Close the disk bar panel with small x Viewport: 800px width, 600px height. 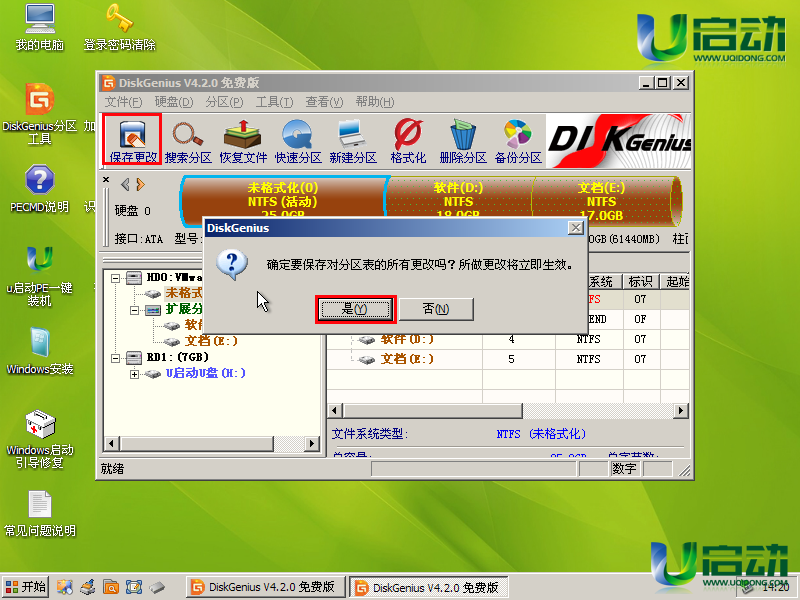(x=106, y=180)
